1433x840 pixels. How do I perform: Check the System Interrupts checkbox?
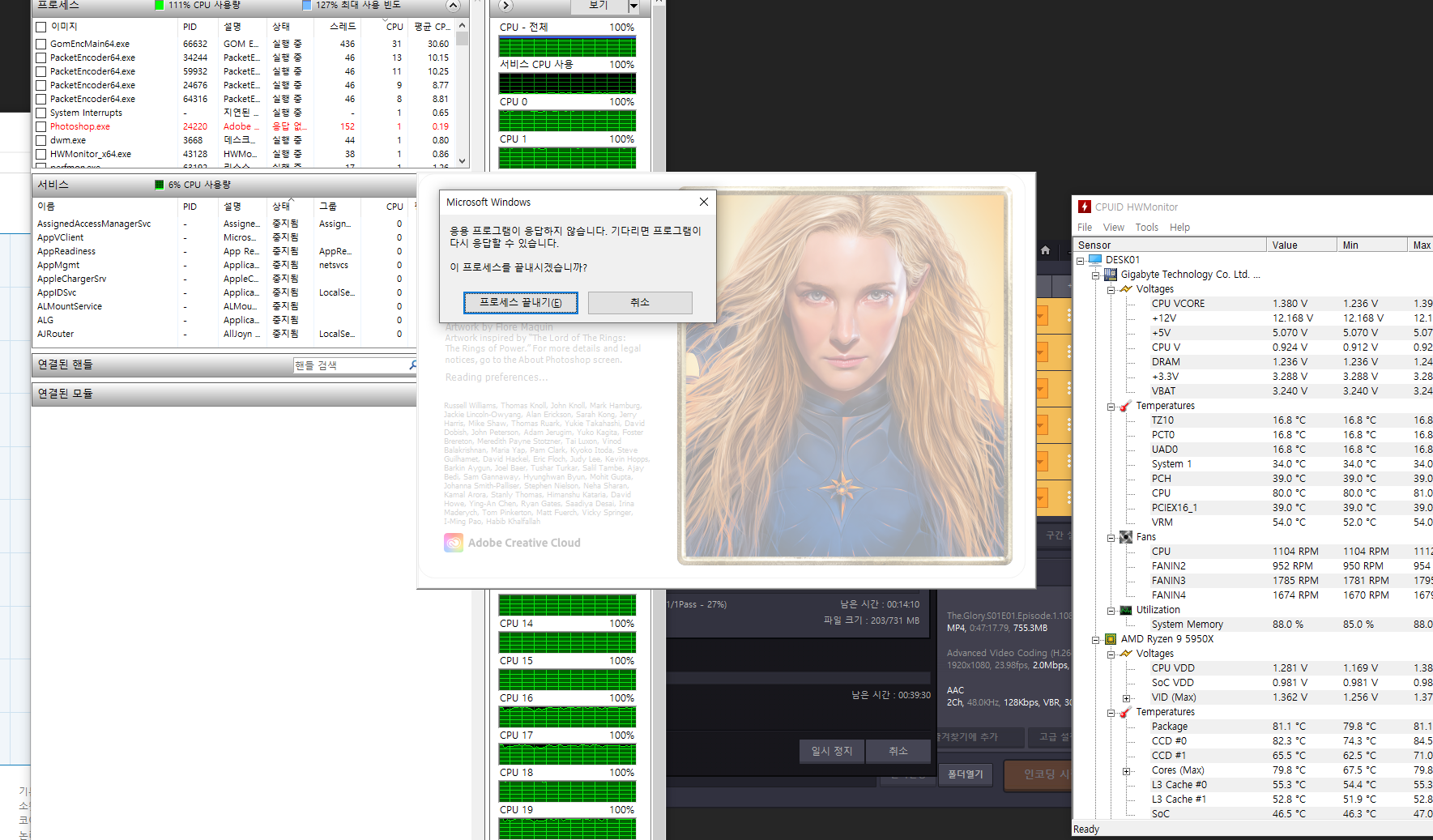[x=41, y=113]
